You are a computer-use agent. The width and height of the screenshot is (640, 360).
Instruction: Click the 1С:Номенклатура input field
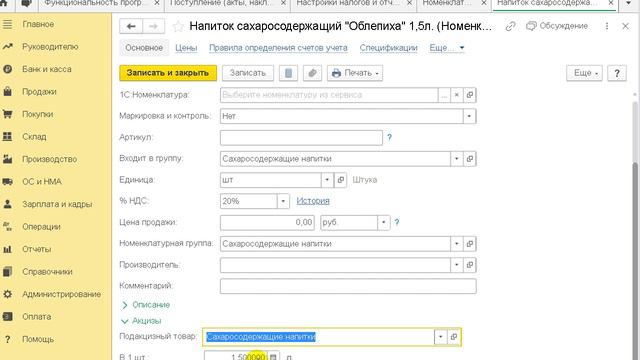click(x=329, y=95)
